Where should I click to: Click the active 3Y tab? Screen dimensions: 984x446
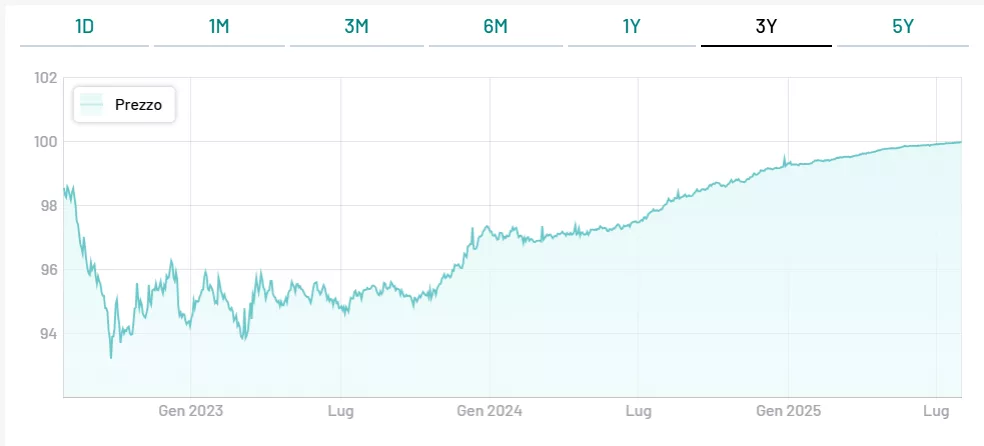tap(766, 27)
